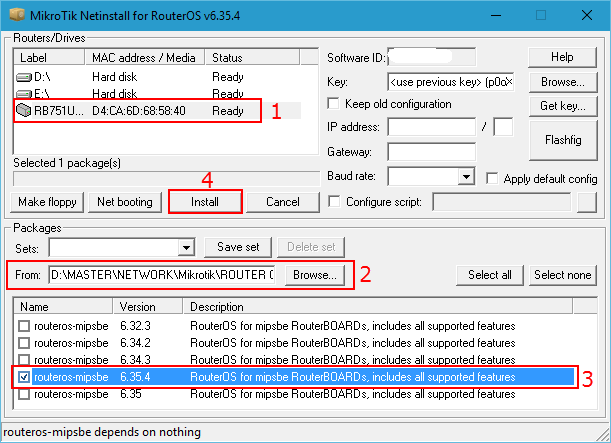Click the Netinstall package icon in title bar
The image size is (611, 443).
click(16, 15)
